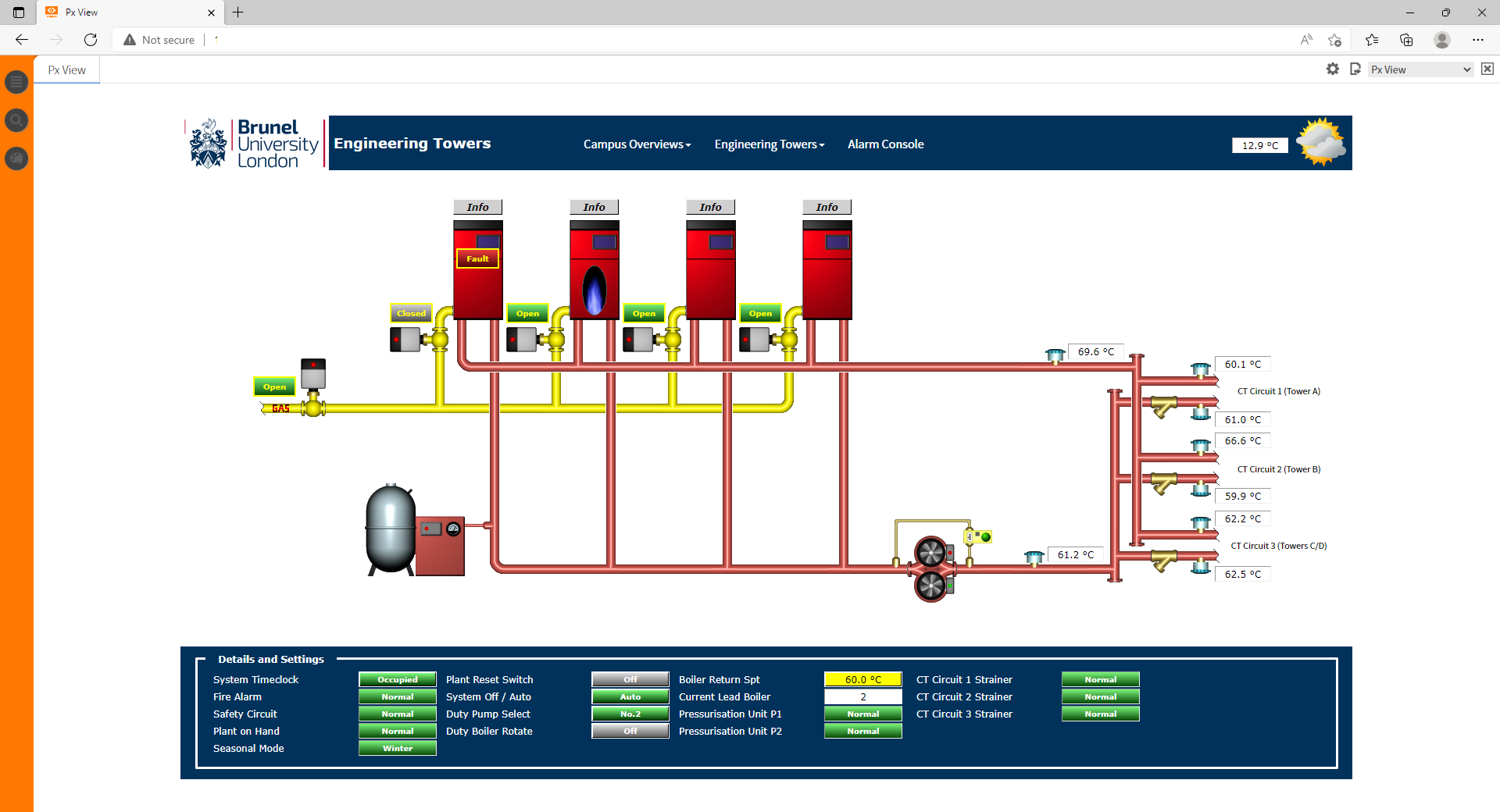Click the Info button above first boiler

pos(477,207)
